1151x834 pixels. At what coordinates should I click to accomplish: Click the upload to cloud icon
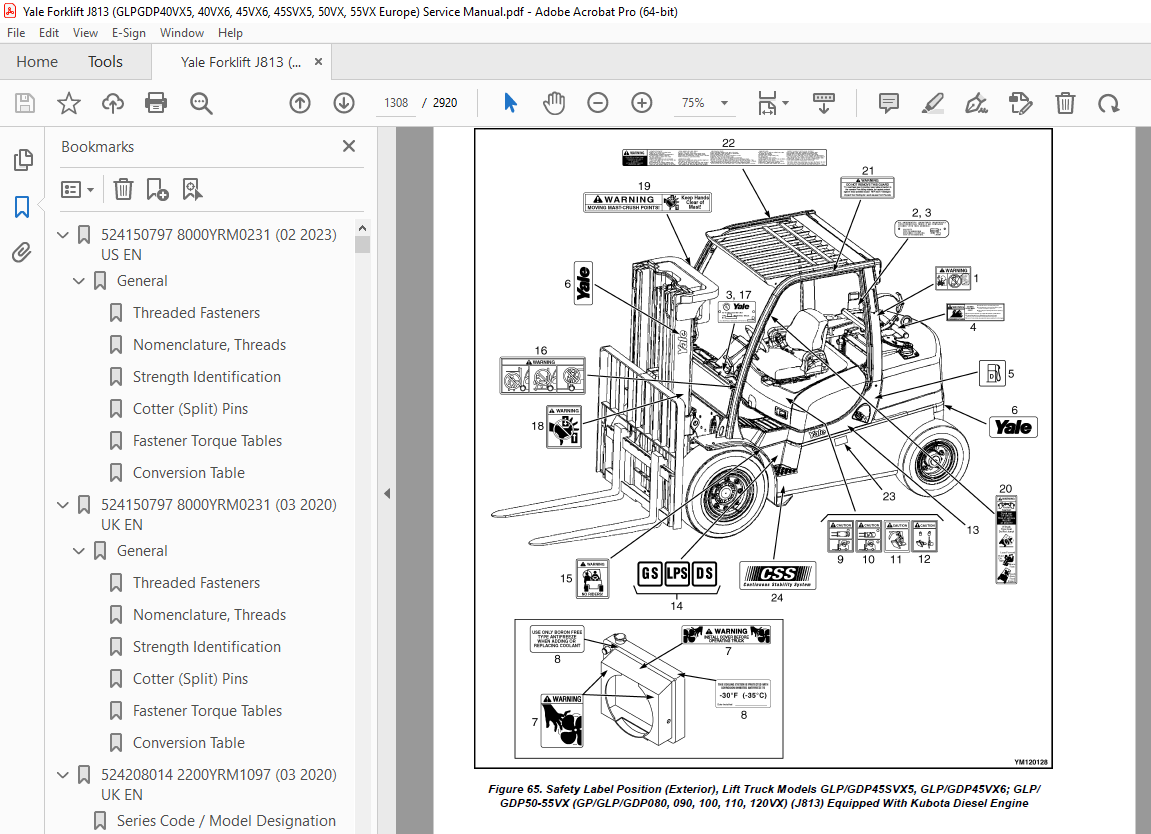tap(112, 103)
